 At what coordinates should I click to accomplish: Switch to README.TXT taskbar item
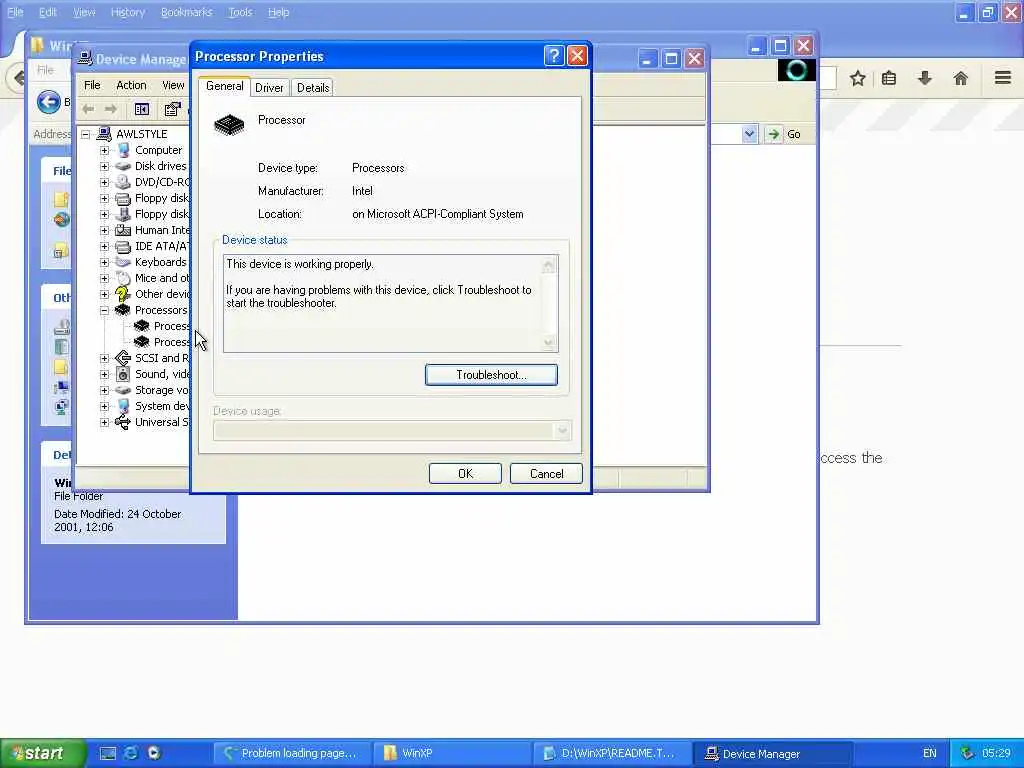coord(611,753)
